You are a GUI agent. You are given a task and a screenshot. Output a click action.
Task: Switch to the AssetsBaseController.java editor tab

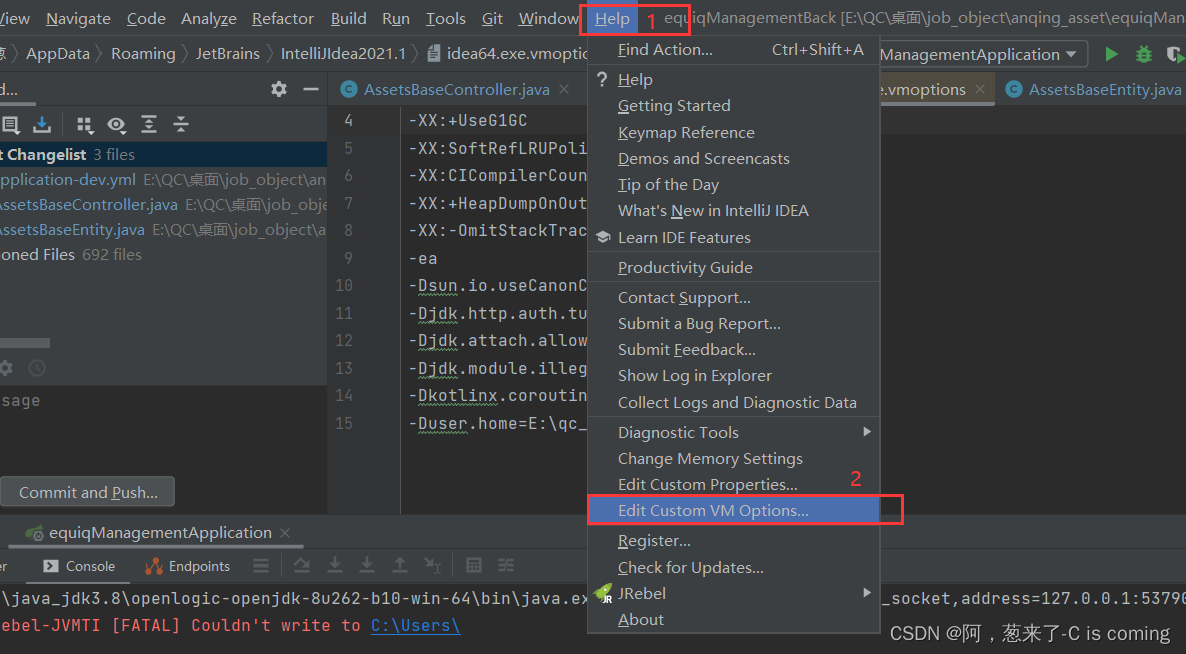[x=456, y=89]
